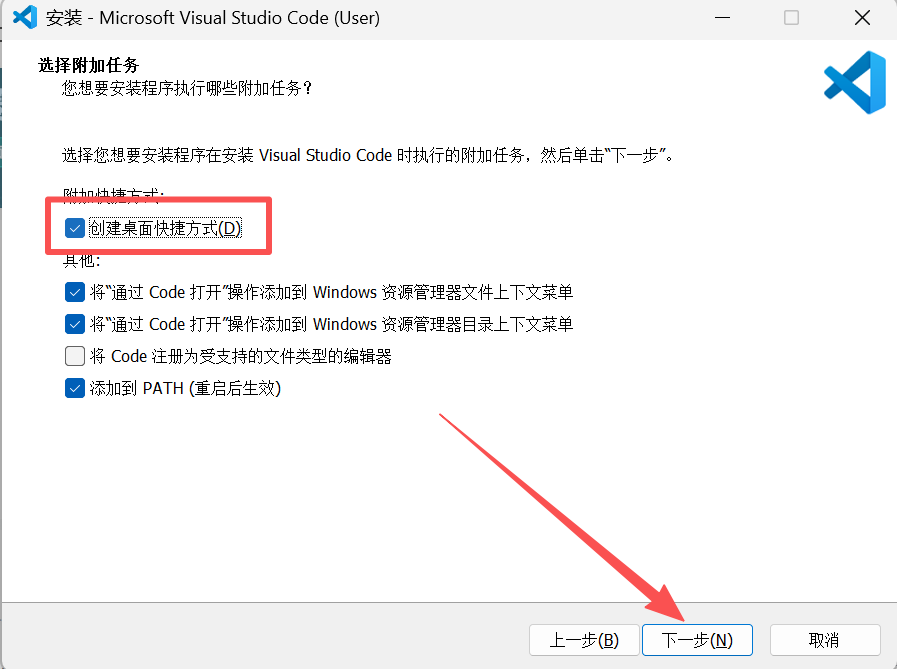Toggle the 创建桌面快捷方式(D) checkbox

pyautogui.click(x=74, y=228)
